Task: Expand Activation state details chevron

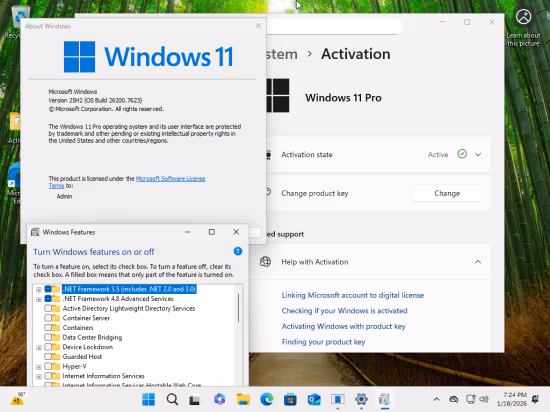Action: pos(478,154)
